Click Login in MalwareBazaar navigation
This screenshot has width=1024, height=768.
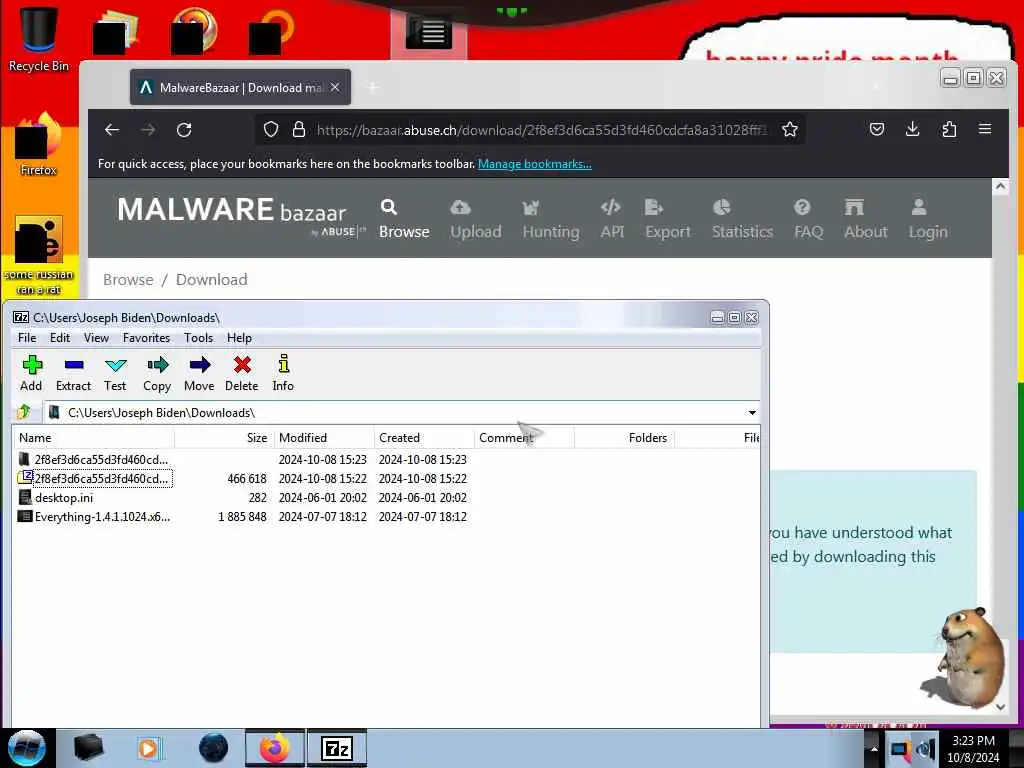[927, 220]
